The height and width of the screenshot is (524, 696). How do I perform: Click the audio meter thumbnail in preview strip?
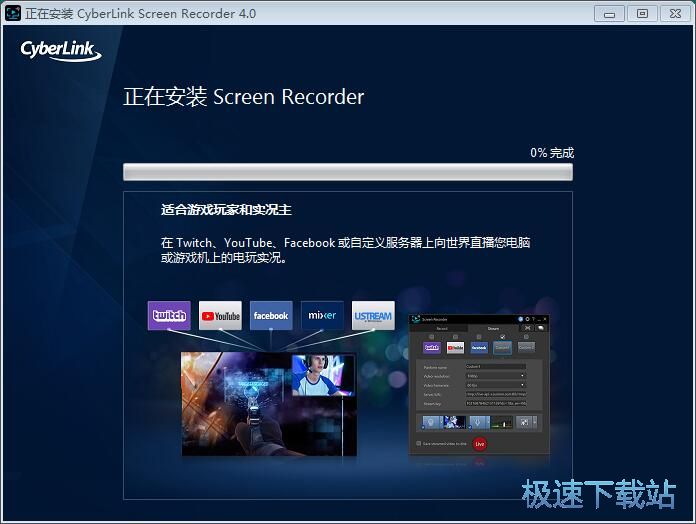(502, 422)
